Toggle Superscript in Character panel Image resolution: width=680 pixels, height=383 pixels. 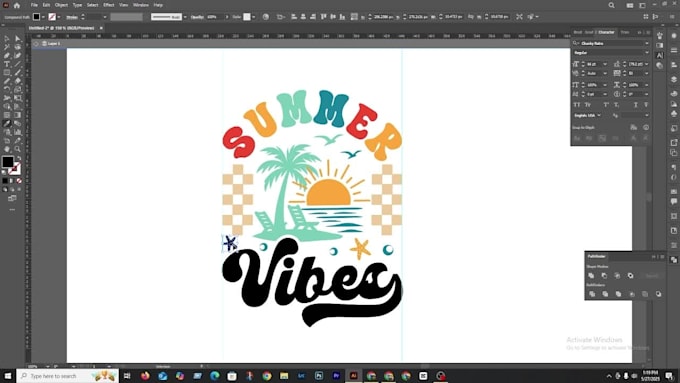pyautogui.click(x=606, y=105)
